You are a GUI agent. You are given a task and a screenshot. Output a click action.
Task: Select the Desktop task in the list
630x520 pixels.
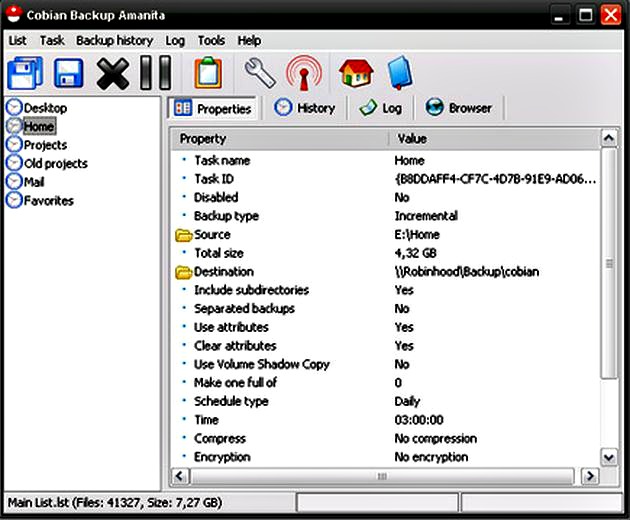click(45, 108)
